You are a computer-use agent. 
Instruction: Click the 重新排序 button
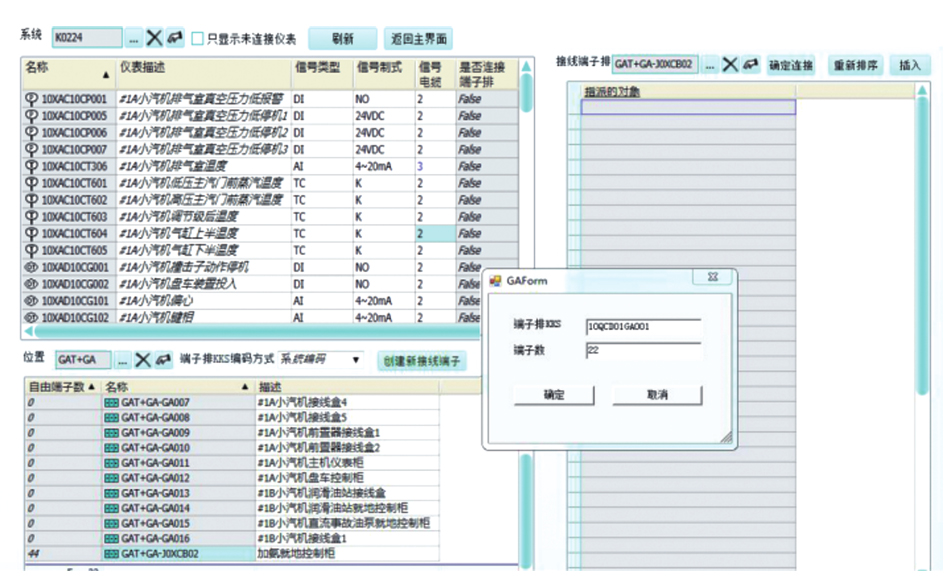pos(856,65)
